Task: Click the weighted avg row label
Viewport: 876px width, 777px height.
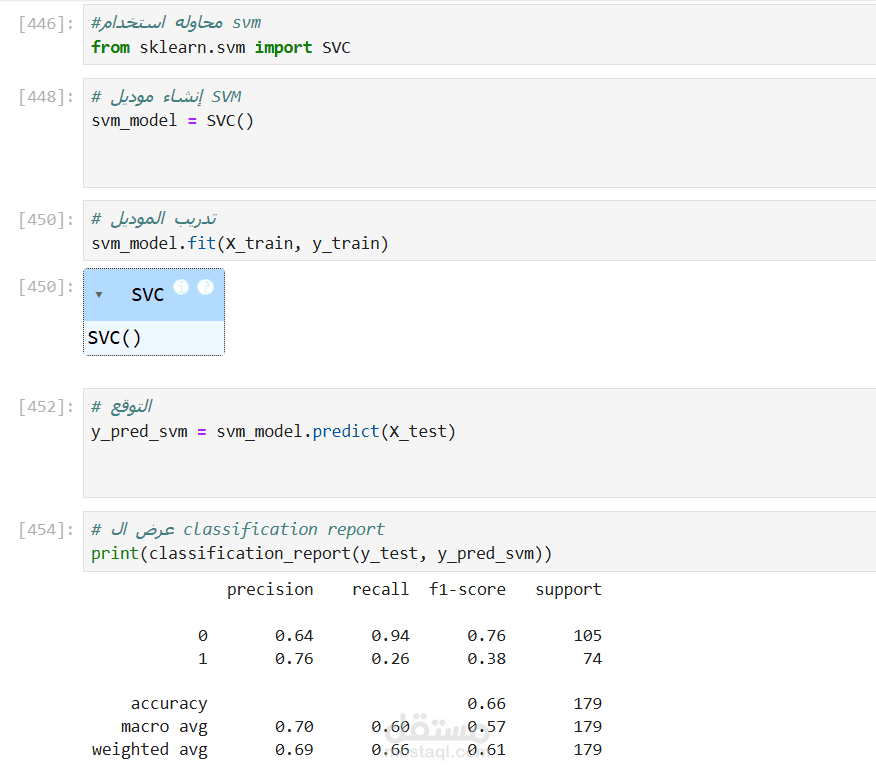Action: (150, 749)
